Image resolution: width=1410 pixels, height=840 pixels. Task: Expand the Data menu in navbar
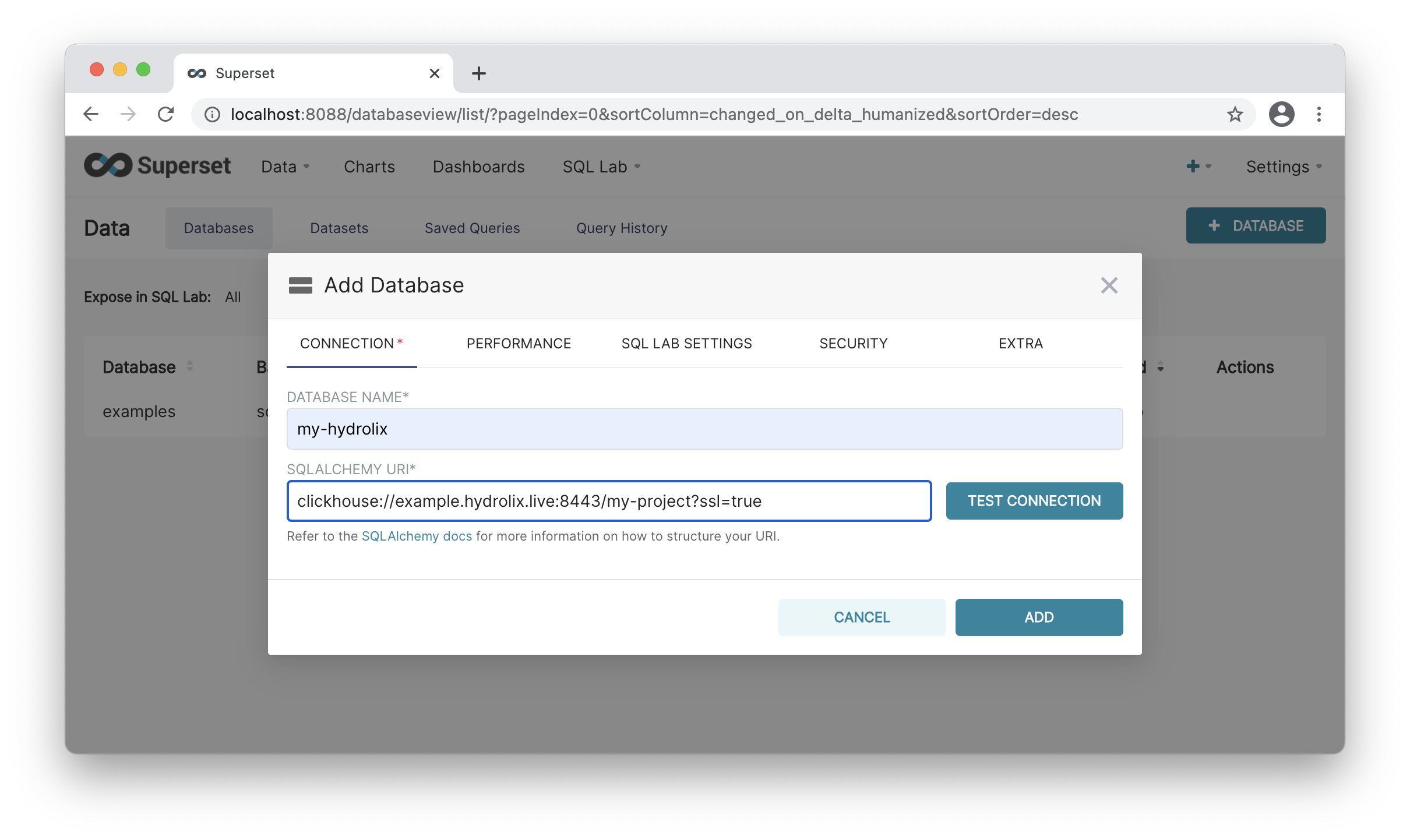[x=285, y=167]
